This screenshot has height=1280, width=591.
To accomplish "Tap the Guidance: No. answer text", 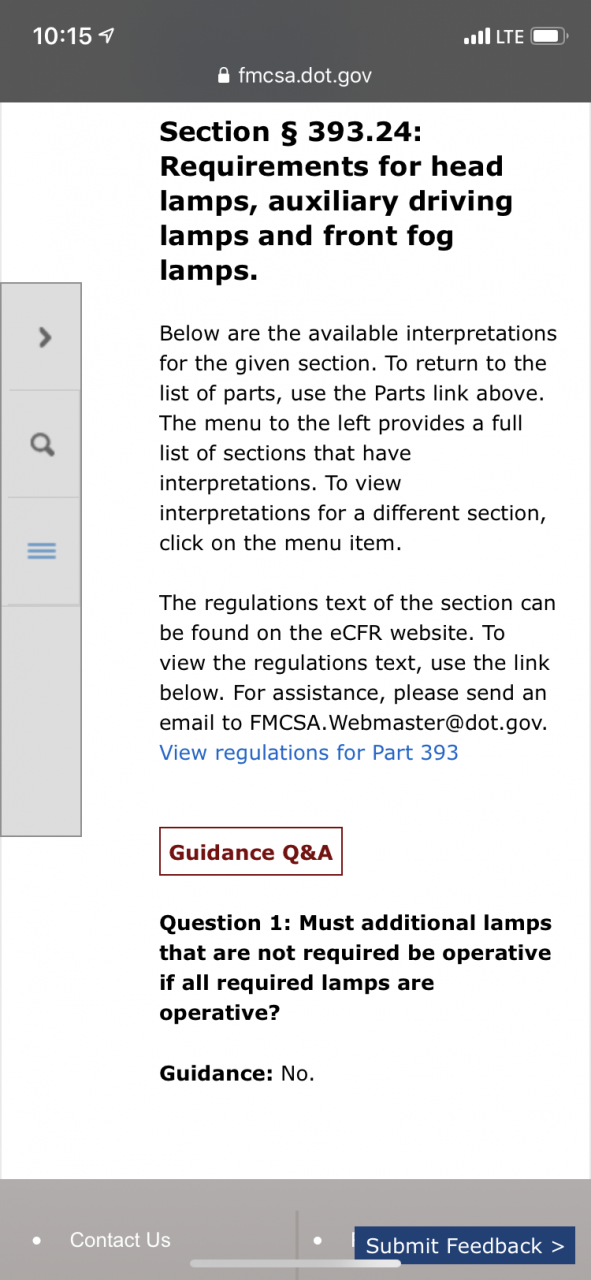I will tap(237, 1074).
